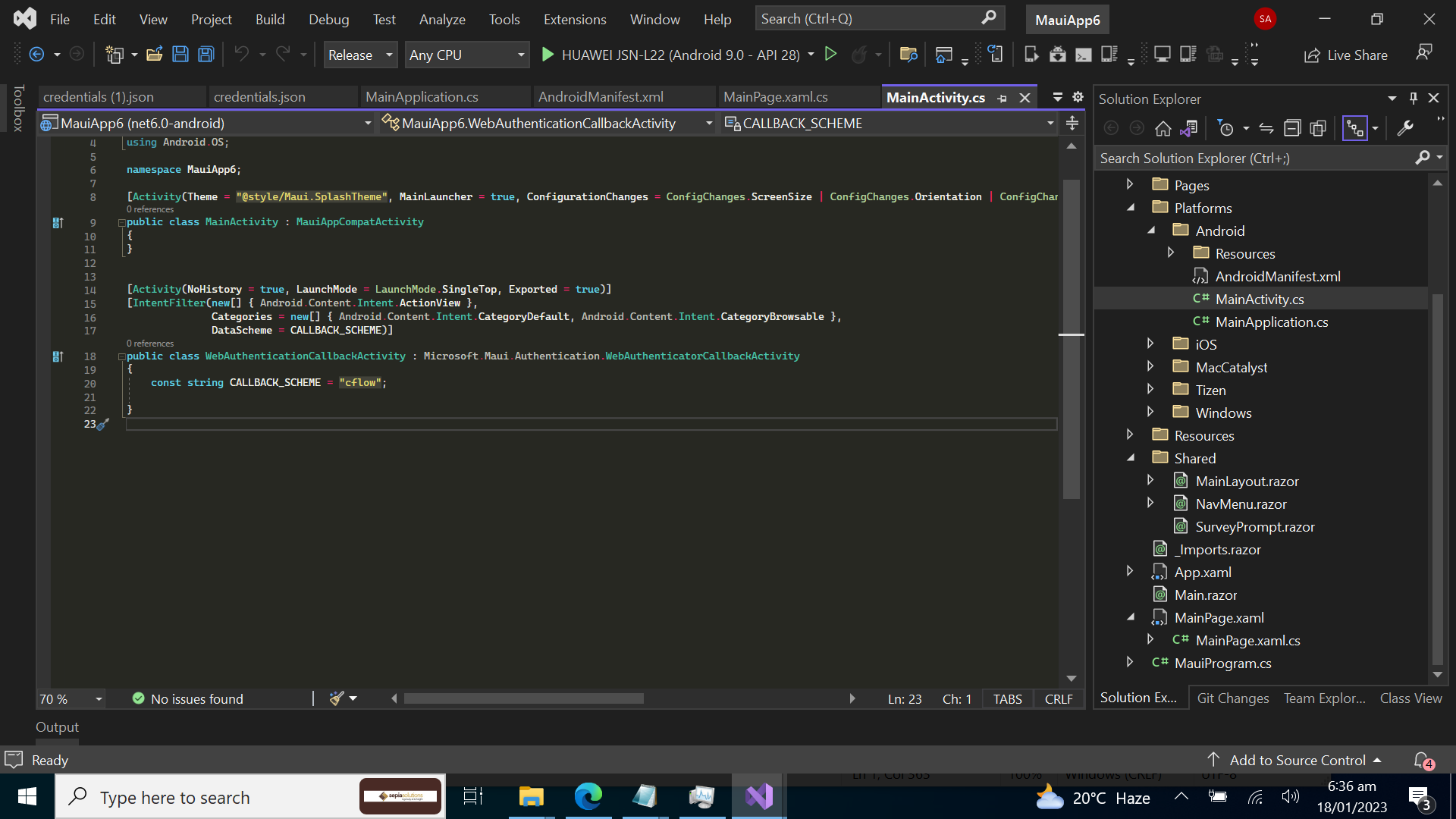Viewport: 1456px width, 819px height.
Task: Select the Build menu item
Action: 269,18
